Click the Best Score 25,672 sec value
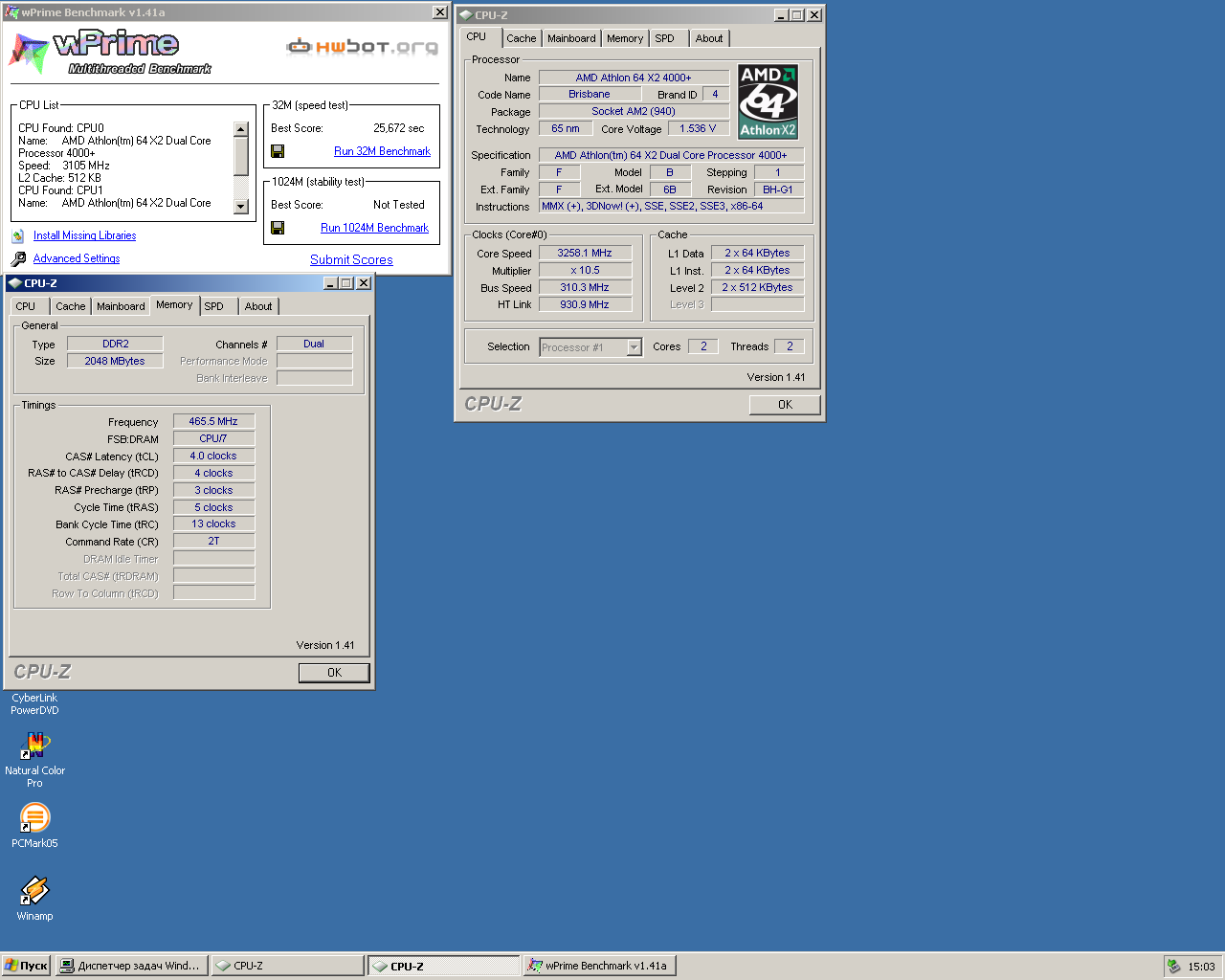Screen dimensions: 1225x980 398,128
